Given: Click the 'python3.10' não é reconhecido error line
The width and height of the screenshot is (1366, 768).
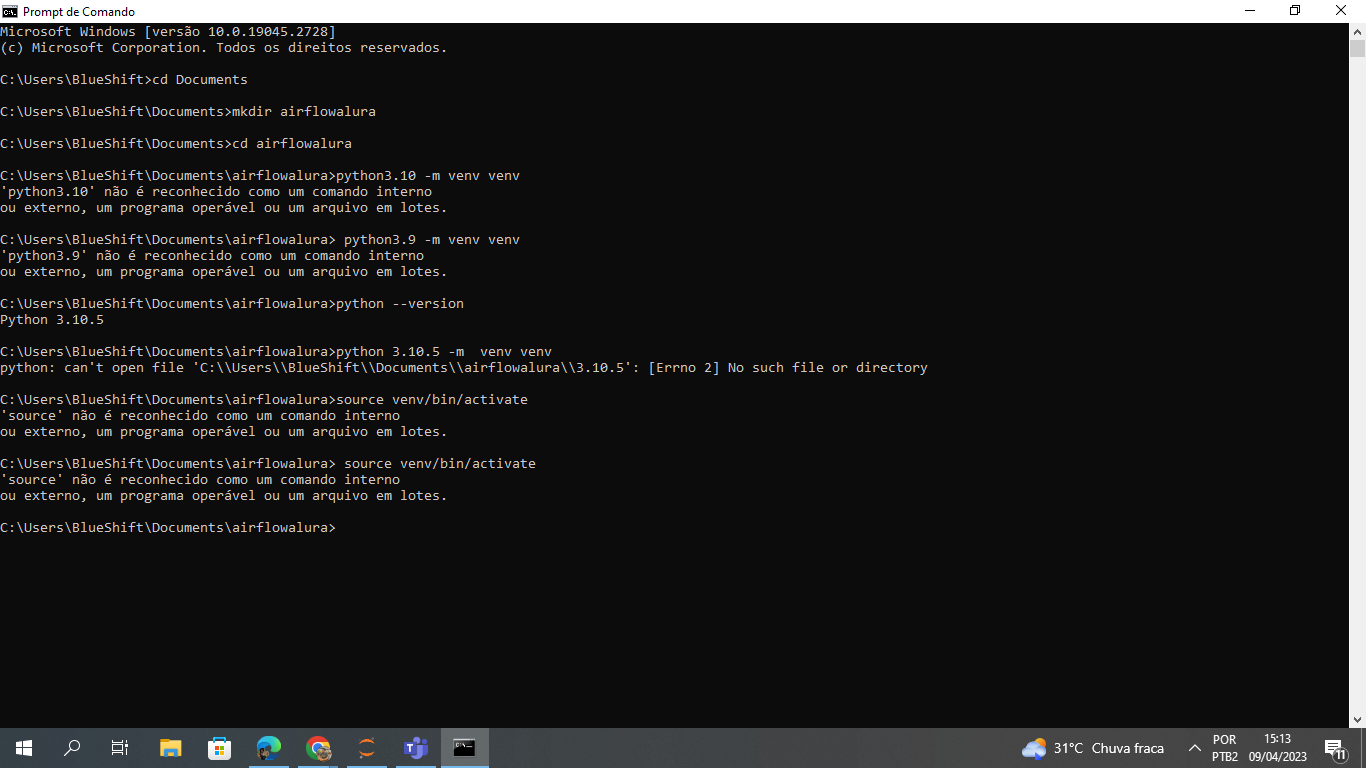Looking at the screenshot, I should click(x=216, y=191).
